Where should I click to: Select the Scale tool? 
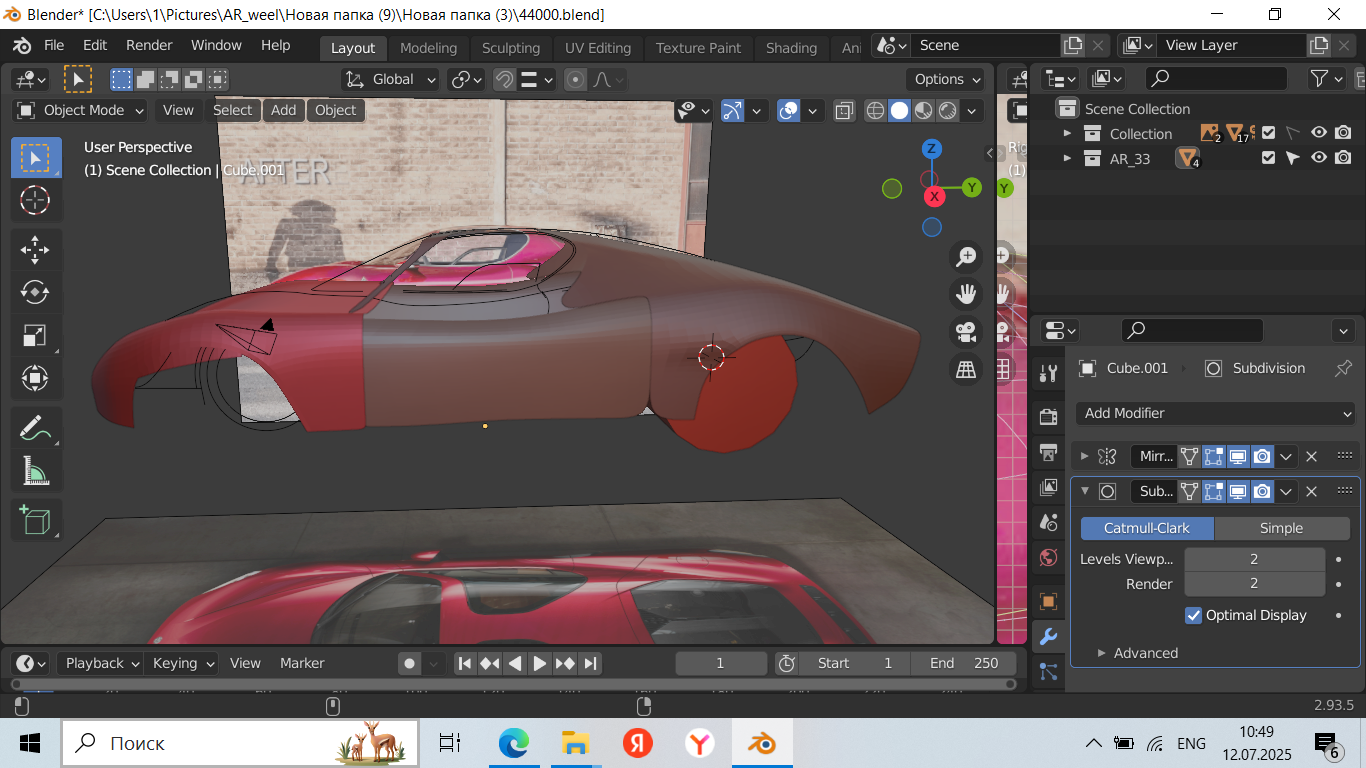point(35,335)
